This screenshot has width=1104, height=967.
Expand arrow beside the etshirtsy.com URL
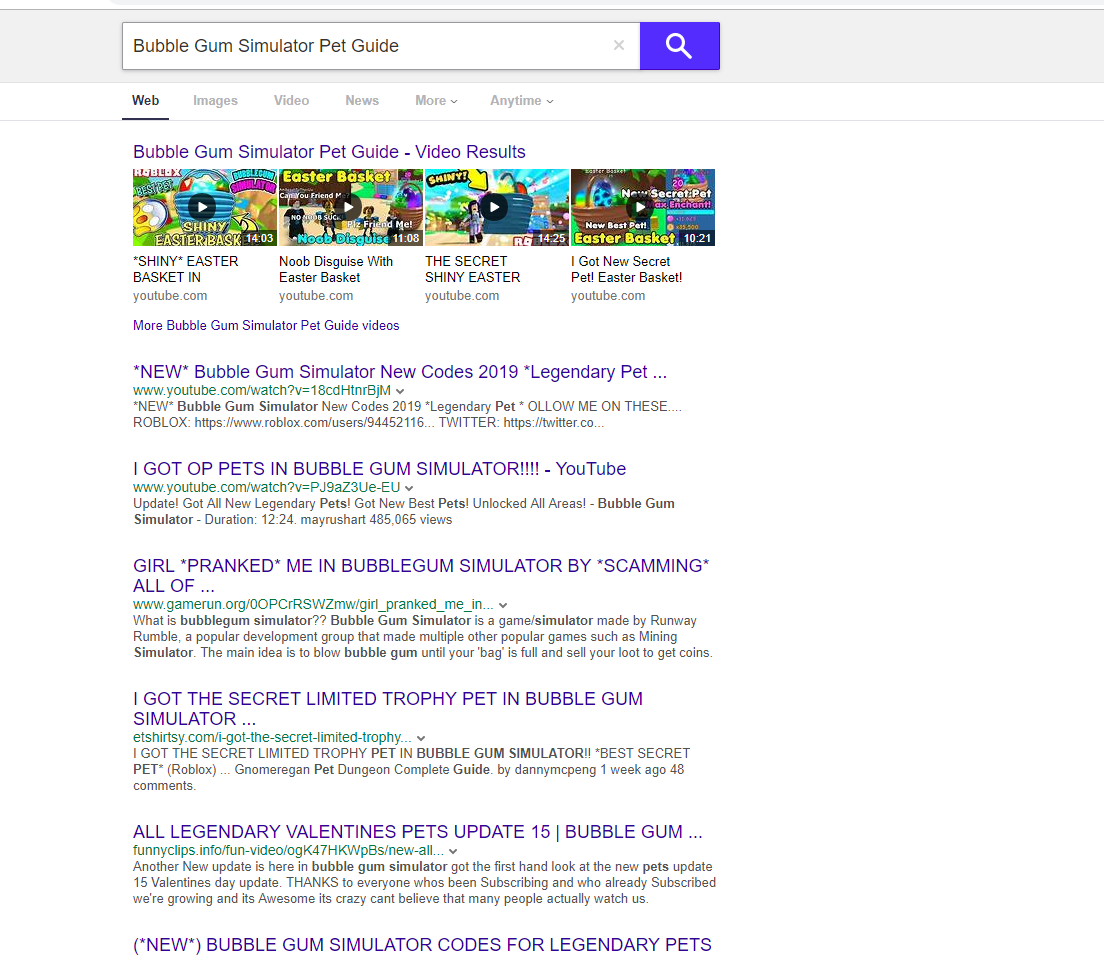[x=421, y=738]
